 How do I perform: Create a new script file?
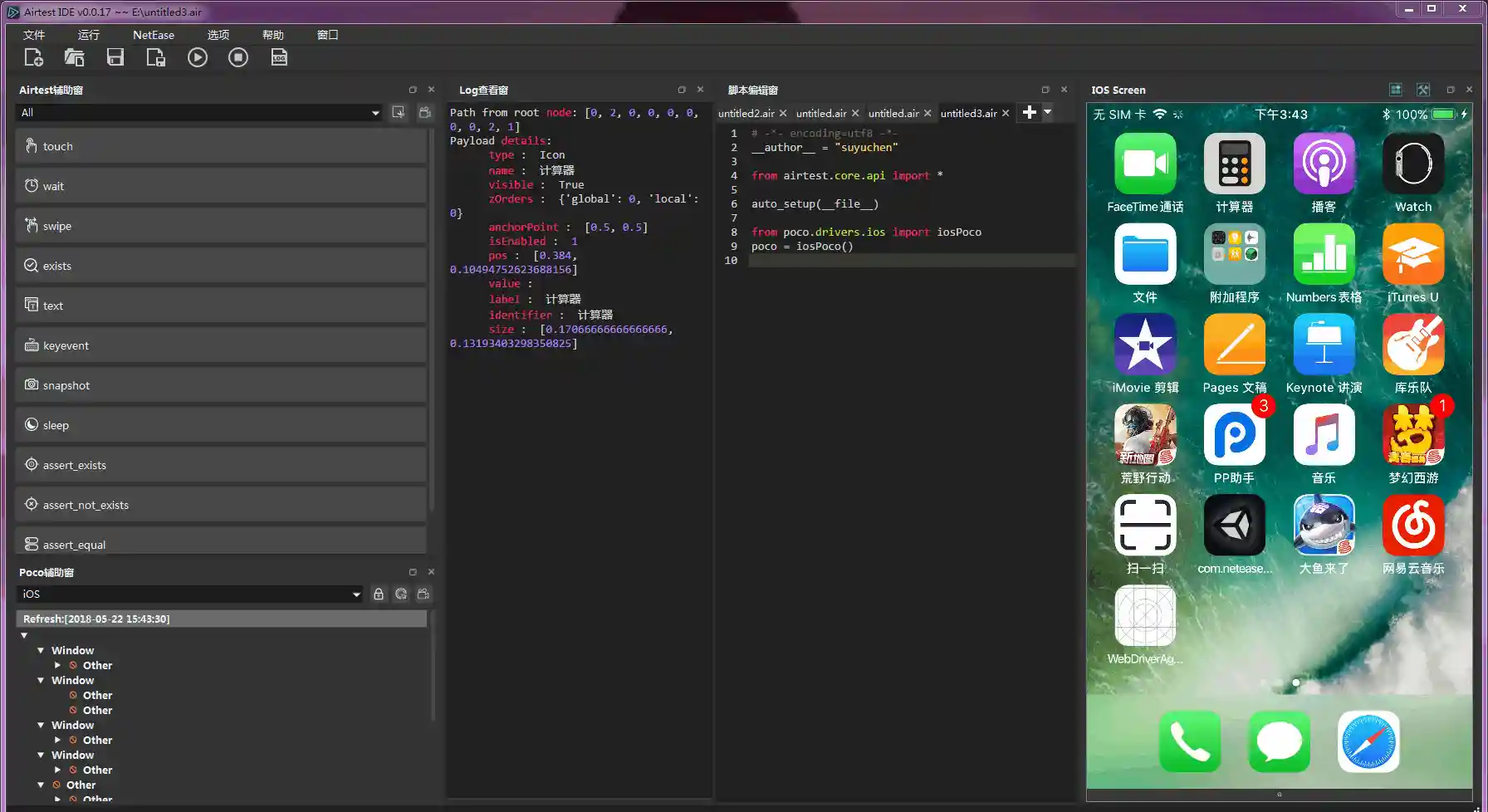click(33, 56)
